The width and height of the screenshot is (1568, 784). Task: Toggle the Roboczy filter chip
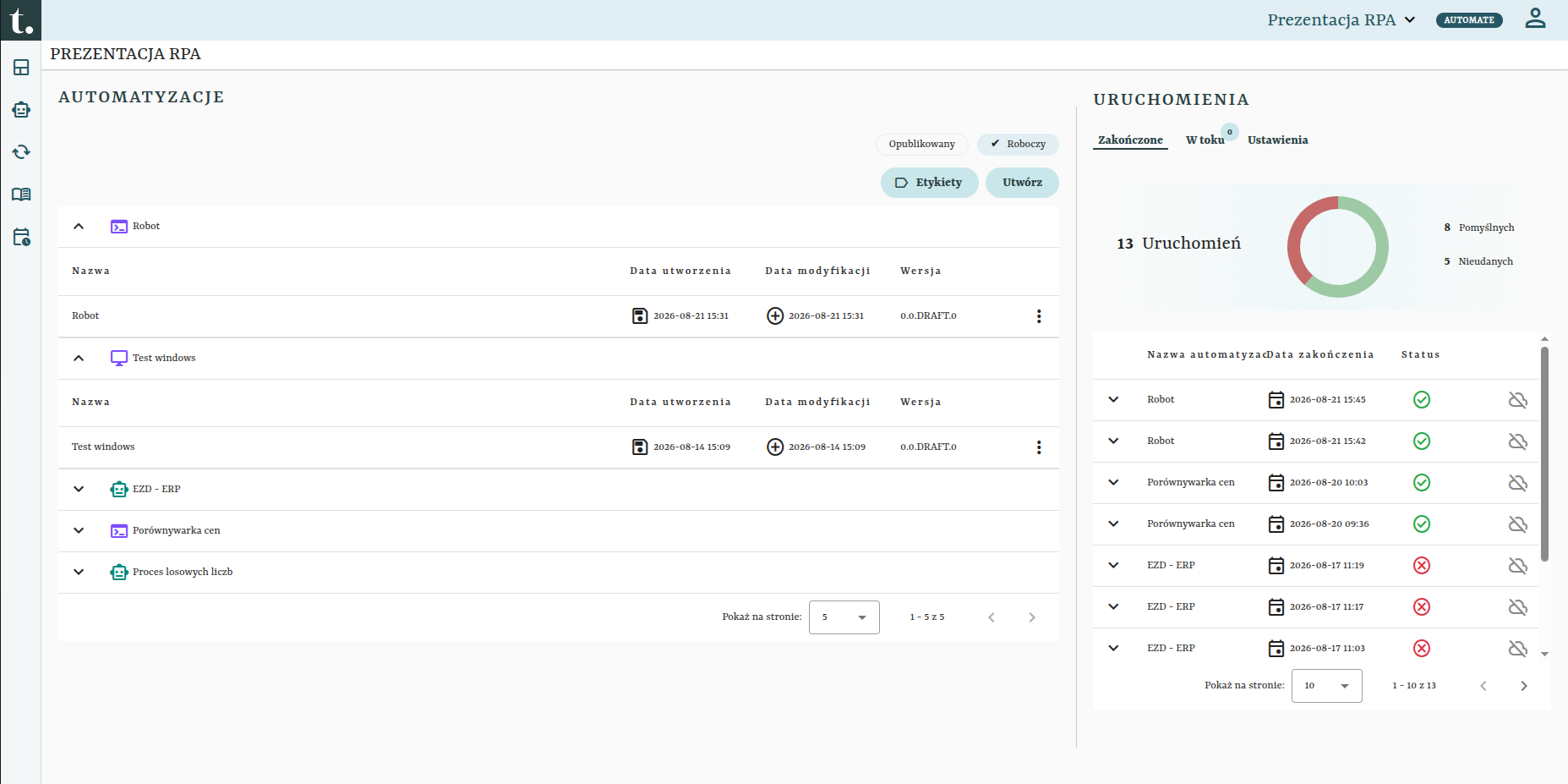click(1018, 144)
